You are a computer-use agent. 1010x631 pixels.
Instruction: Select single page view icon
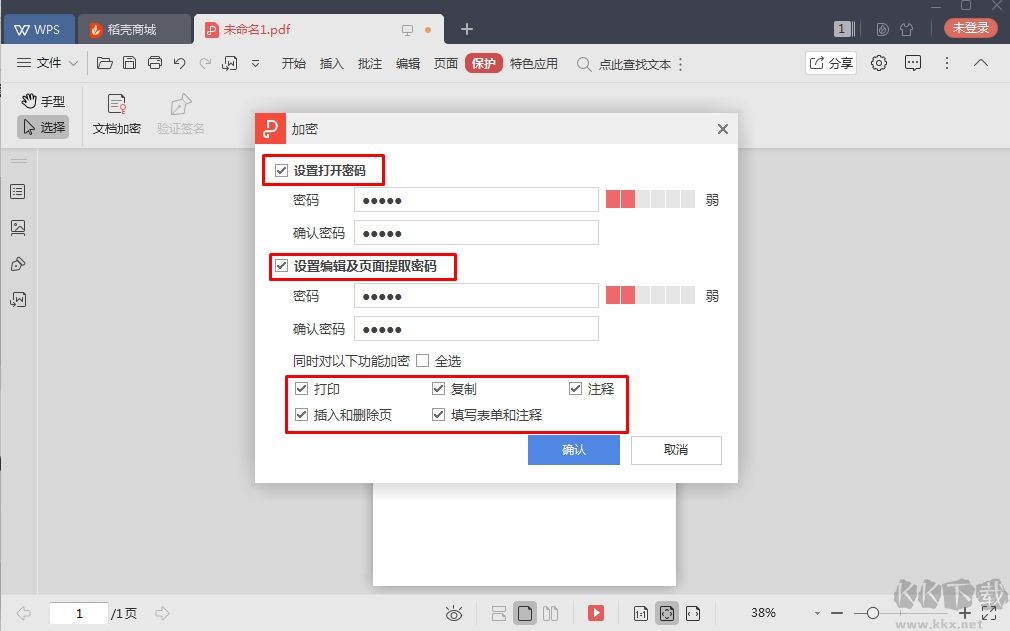click(525, 613)
